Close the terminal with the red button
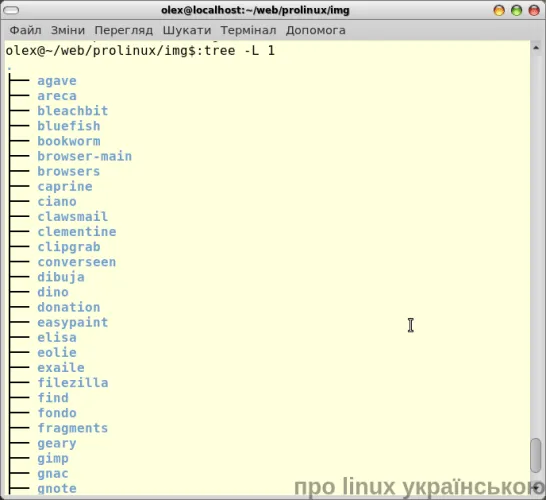 [534, 10]
